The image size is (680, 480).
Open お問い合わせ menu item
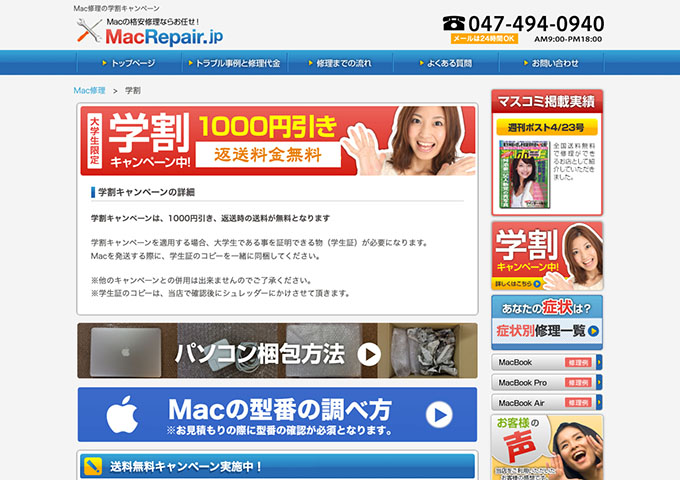tap(552, 63)
